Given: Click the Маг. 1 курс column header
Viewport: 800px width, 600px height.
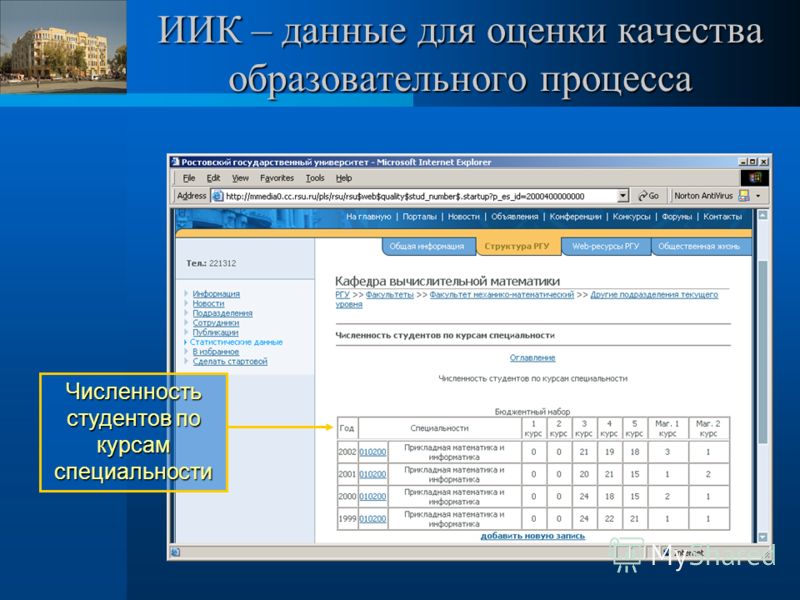Looking at the screenshot, I should 667,429.
